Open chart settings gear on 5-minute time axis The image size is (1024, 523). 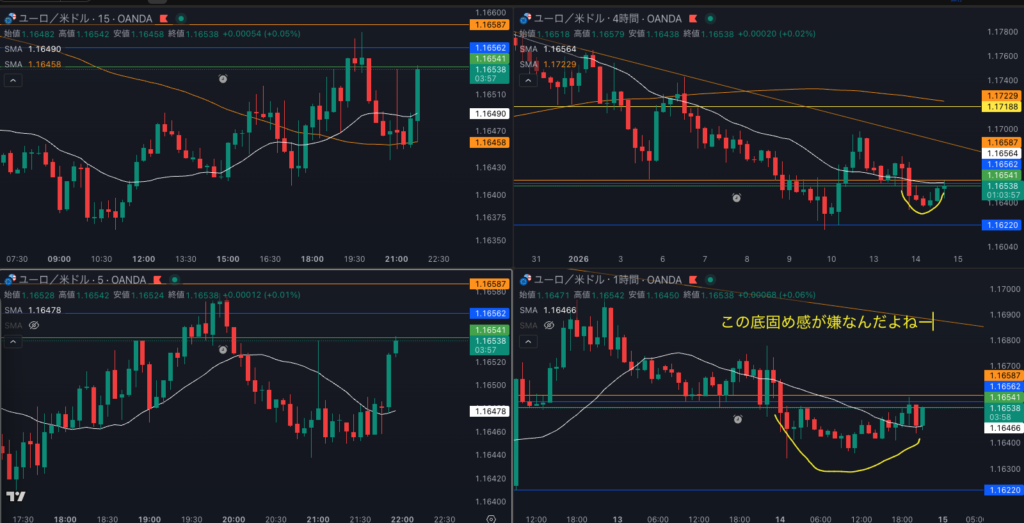click(491, 519)
